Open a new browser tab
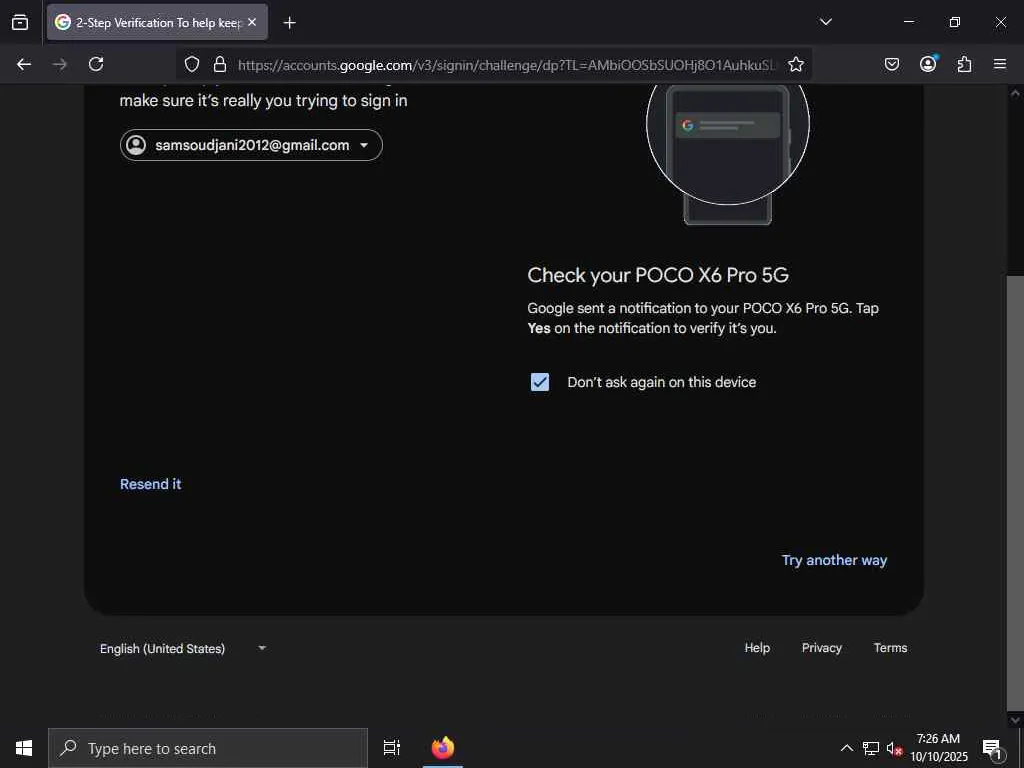Screen dimensions: 1024x768 (289, 23)
